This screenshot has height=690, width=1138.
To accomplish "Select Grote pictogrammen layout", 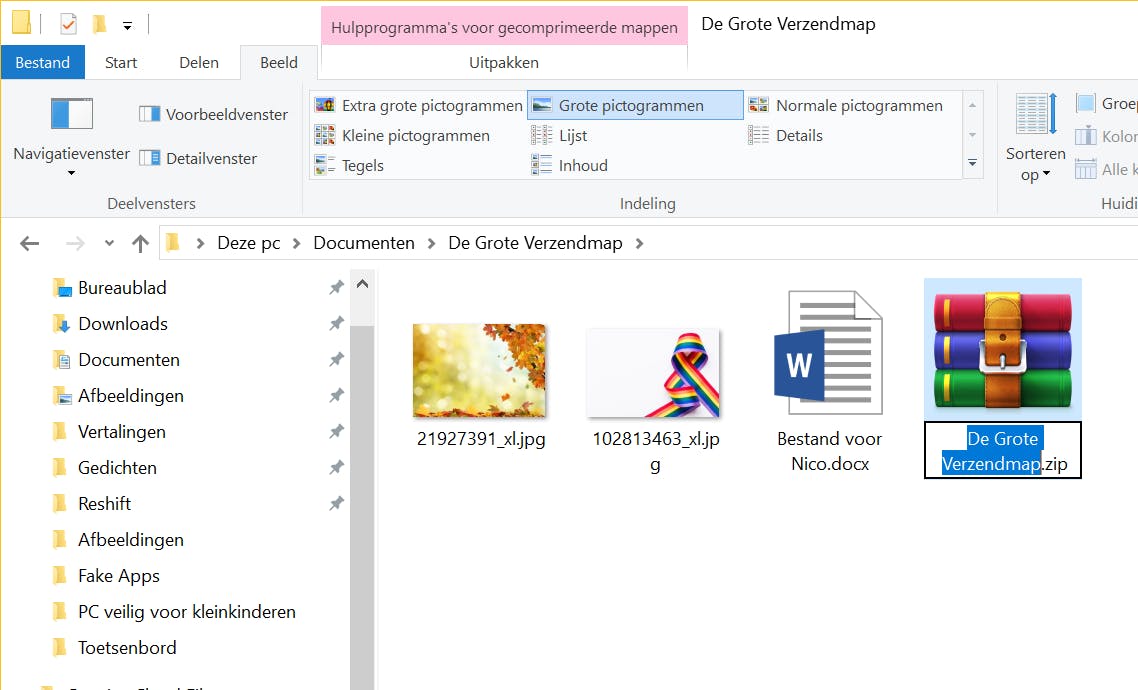I will (635, 106).
